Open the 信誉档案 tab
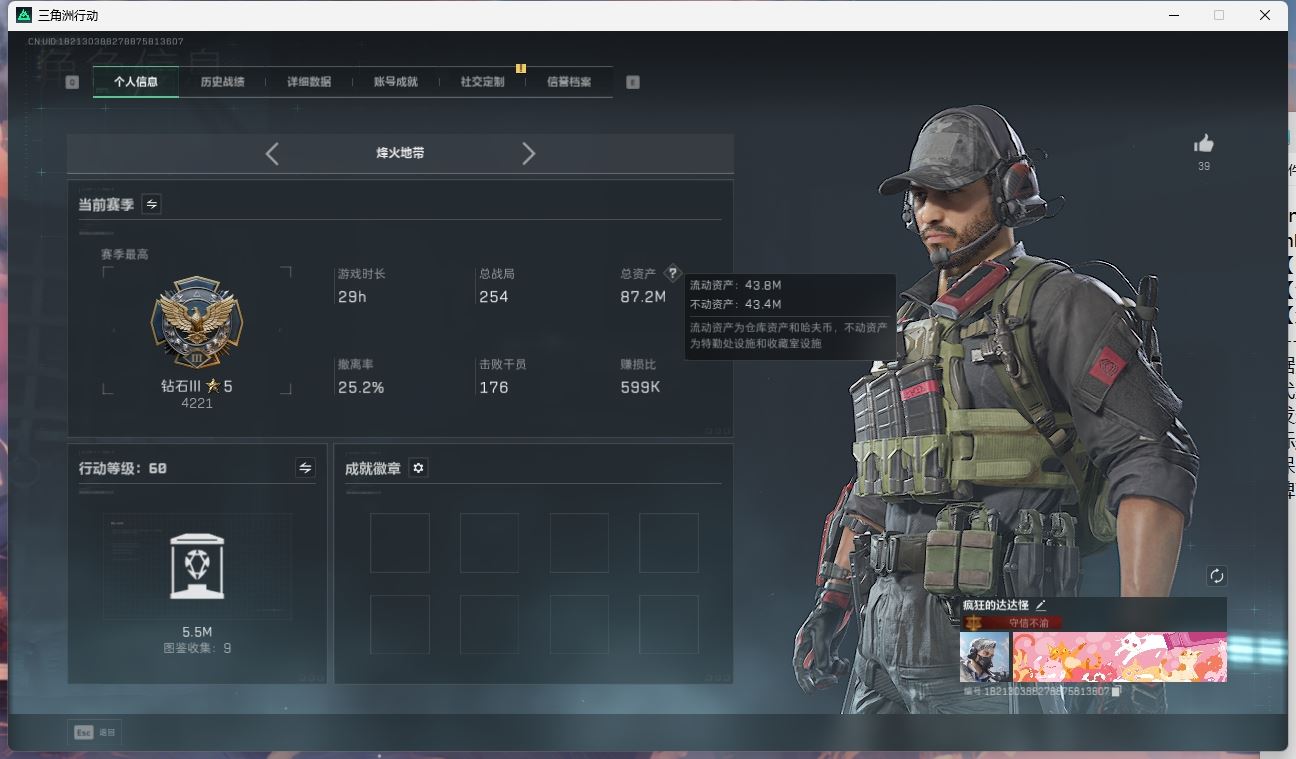Screen dimensions: 1296x759 pyautogui.click(x=569, y=82)
